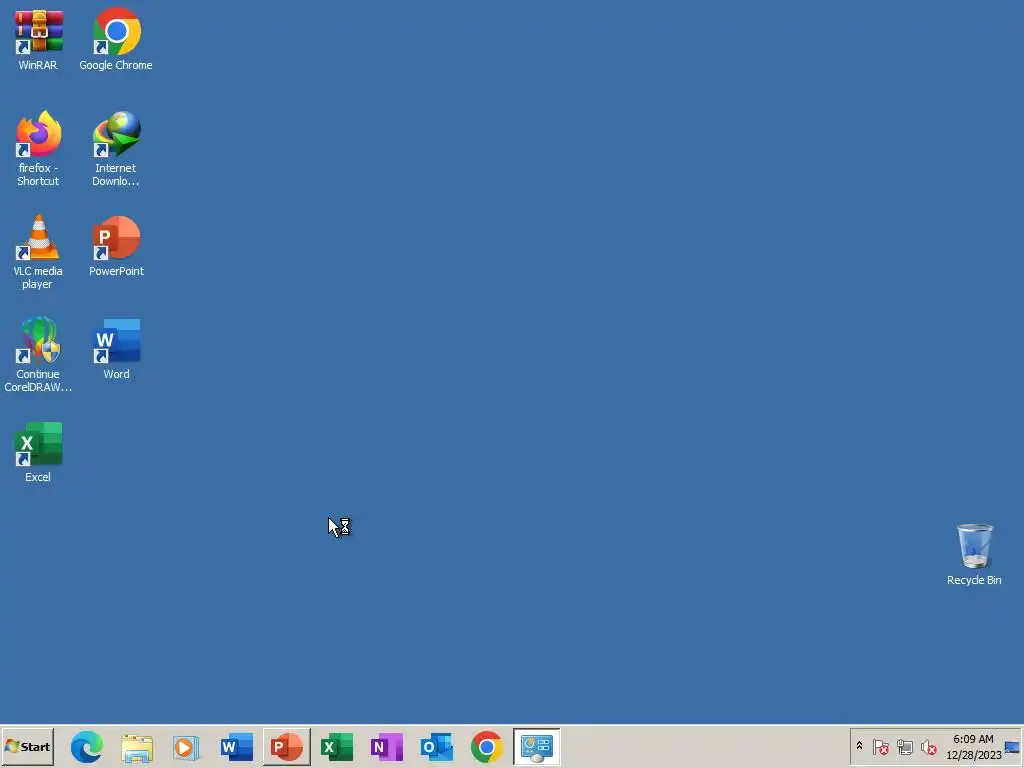Open Windows Media Player from the taskbar
This screenshot has height=768, width=1024.
pos(187,747)
